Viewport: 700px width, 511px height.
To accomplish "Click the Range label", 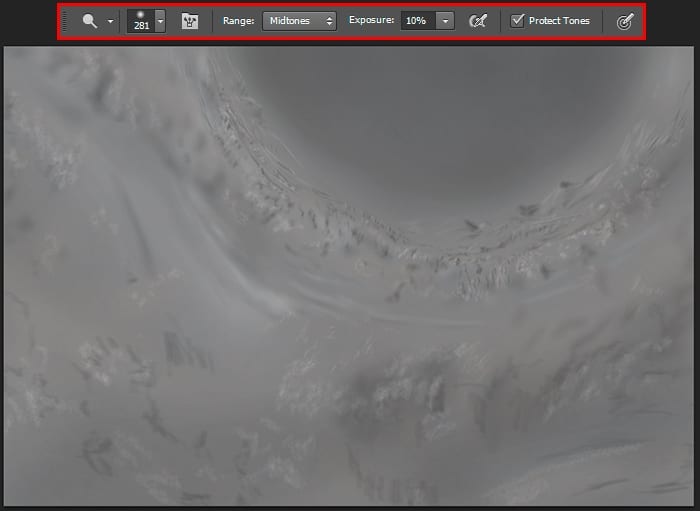I will click(x=238, y=21).
